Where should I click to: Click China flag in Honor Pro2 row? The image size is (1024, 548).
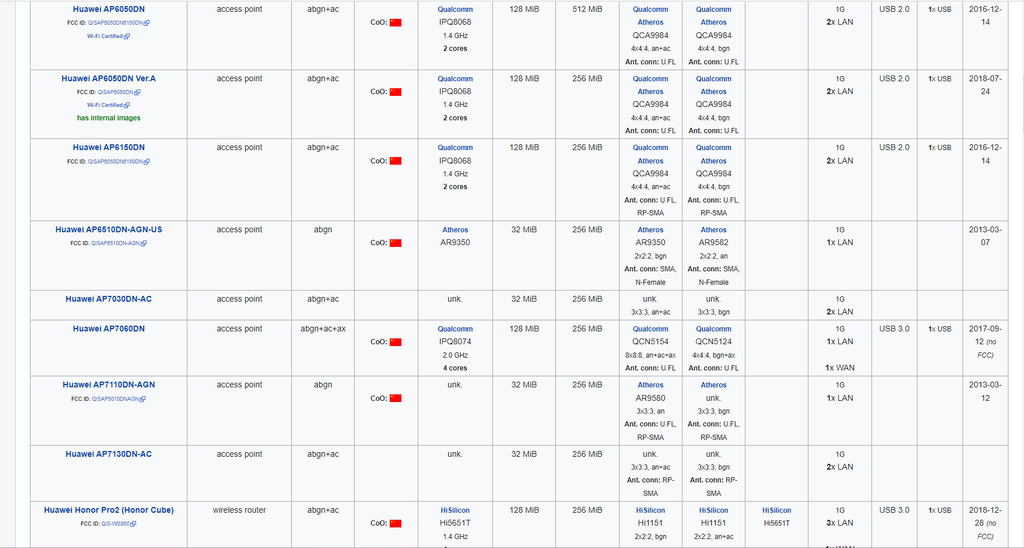(x=395, y=523)
